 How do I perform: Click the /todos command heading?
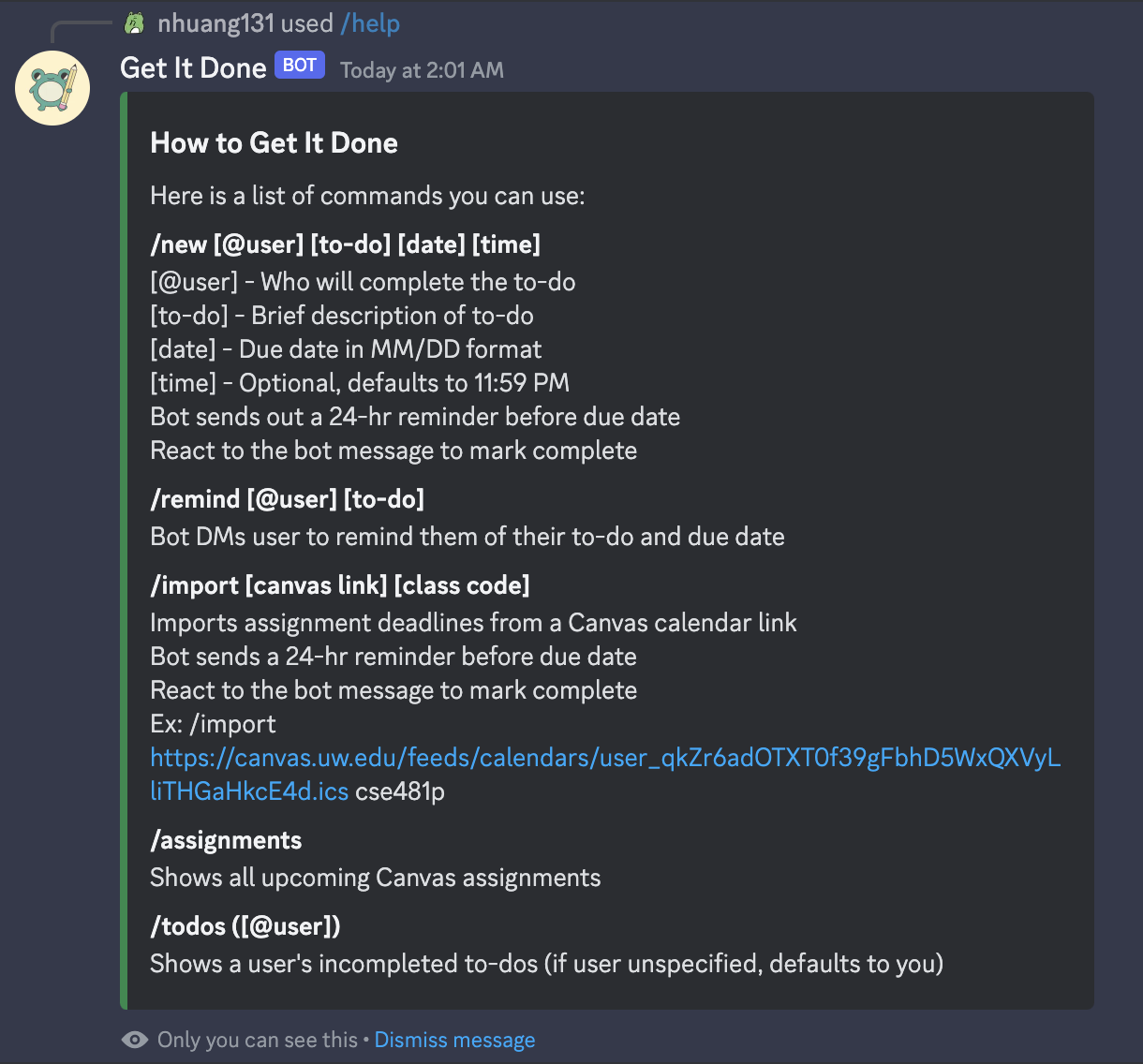[245, 926]
